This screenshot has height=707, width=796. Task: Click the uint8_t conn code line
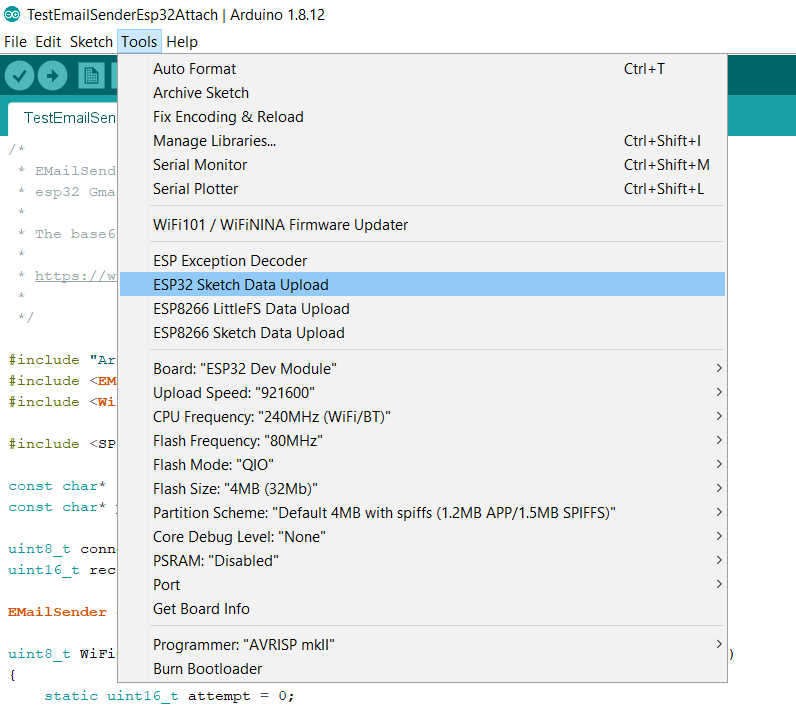pyautogui.click(x=62, y=549)
